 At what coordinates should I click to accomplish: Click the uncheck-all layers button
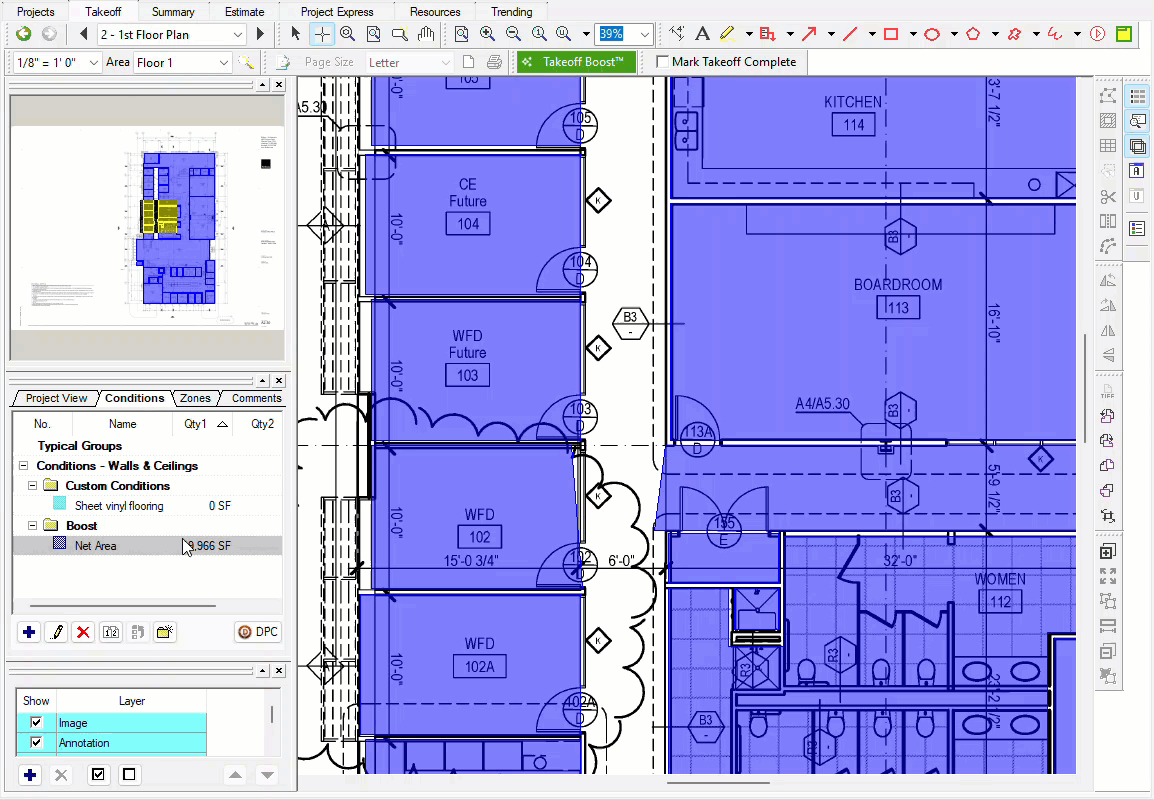click(x=129, y=774)
